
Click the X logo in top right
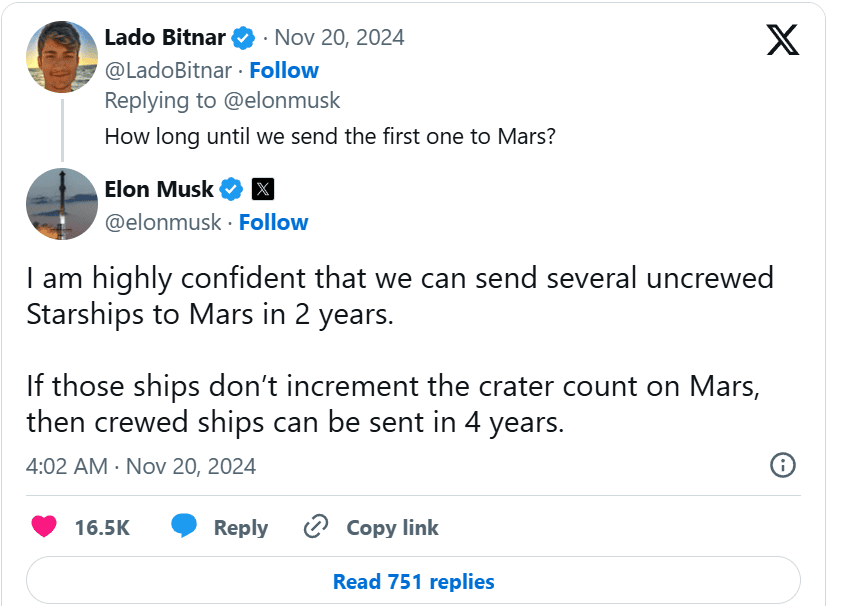[781, 38]
